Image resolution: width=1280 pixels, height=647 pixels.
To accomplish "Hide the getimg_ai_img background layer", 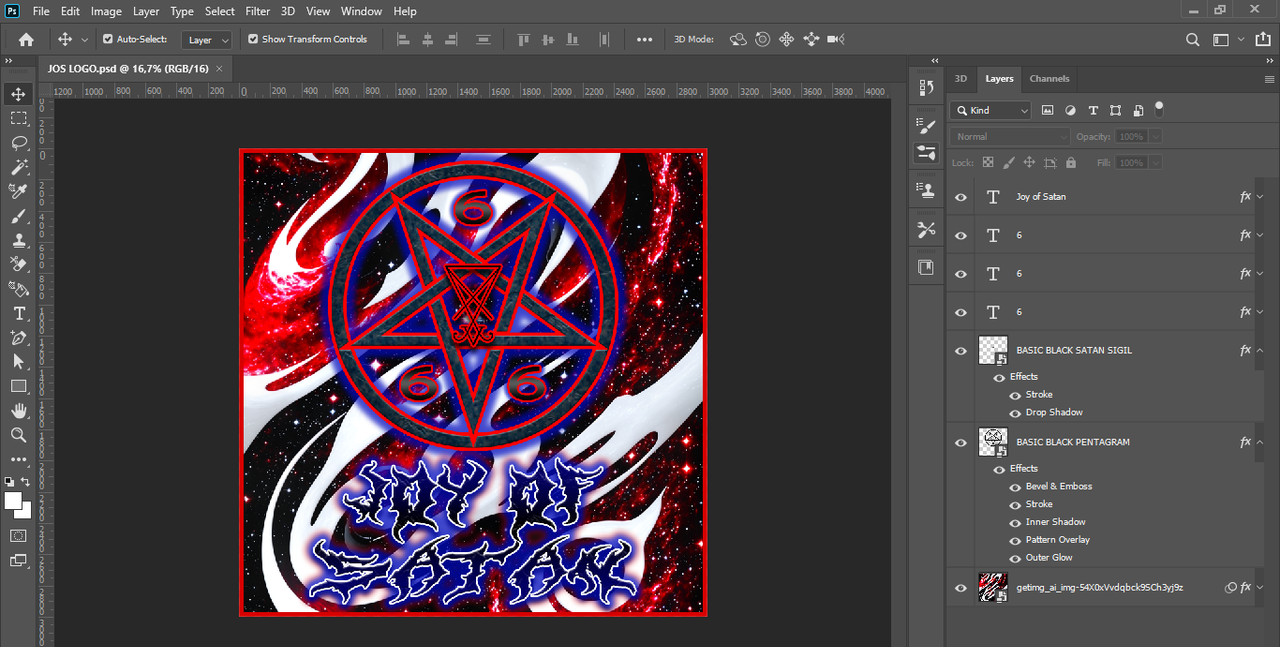I will pyautogui.click(x=961, y=588).
